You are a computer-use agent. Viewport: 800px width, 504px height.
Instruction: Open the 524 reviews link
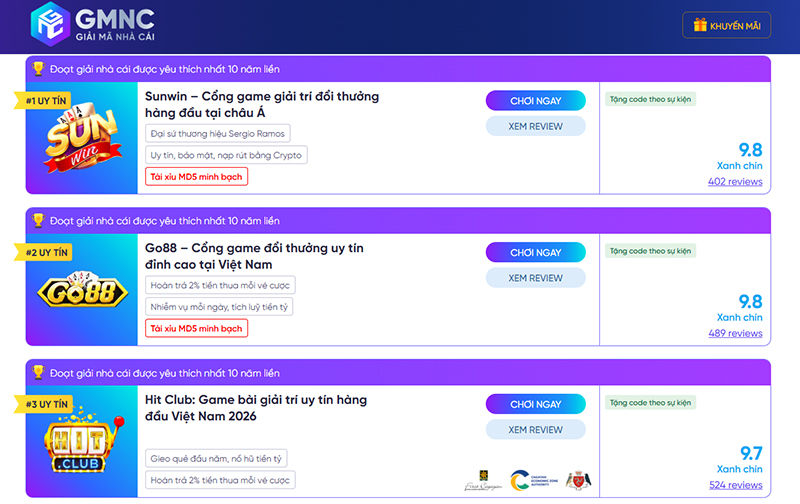(x=734, y=485)
